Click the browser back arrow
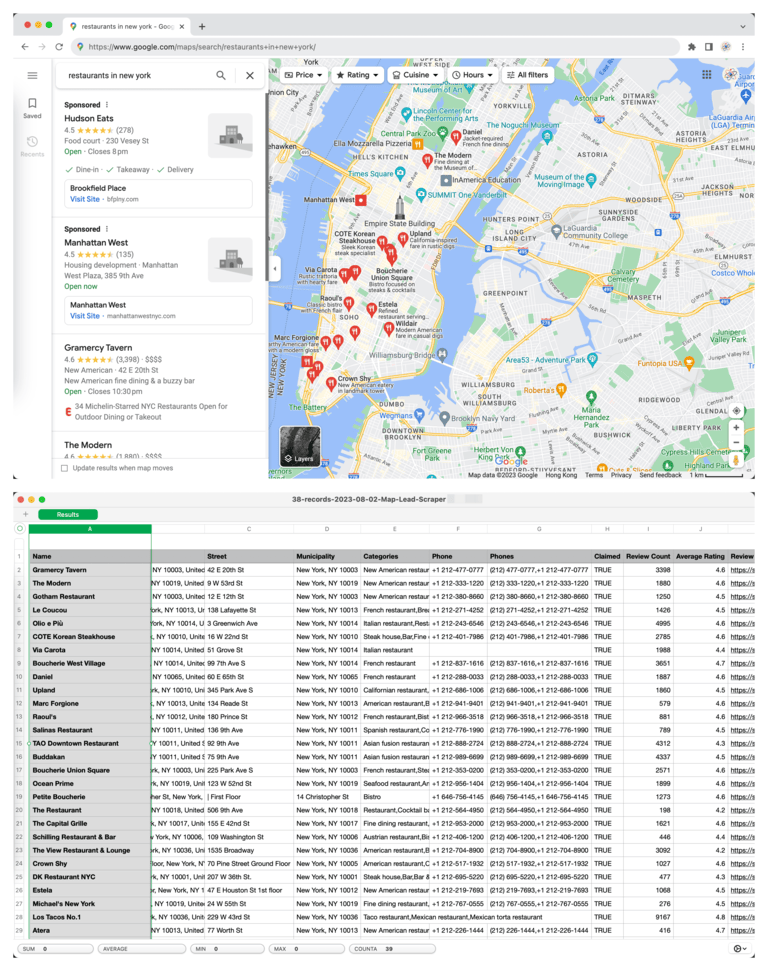 (x=25, y=46)
